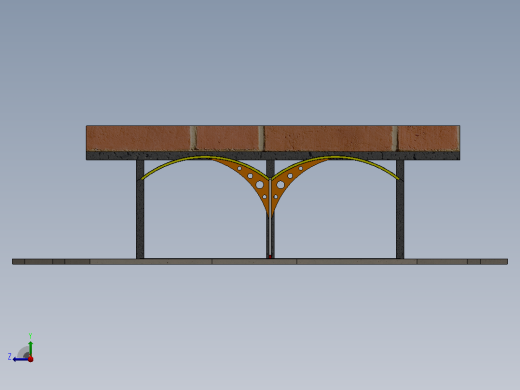Pick the largest hole in left orange bracket

point(259,184)
